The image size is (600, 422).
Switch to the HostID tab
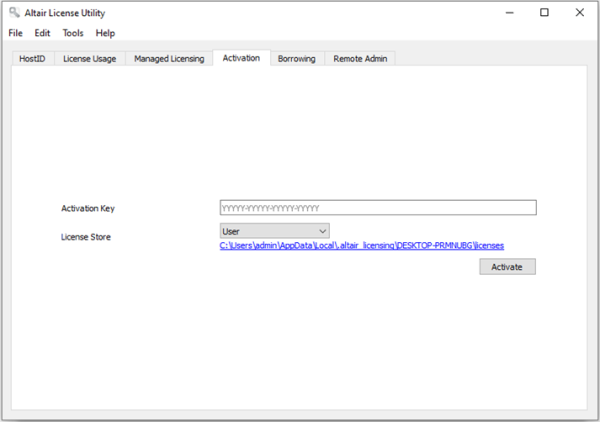[x=32, y=59]
